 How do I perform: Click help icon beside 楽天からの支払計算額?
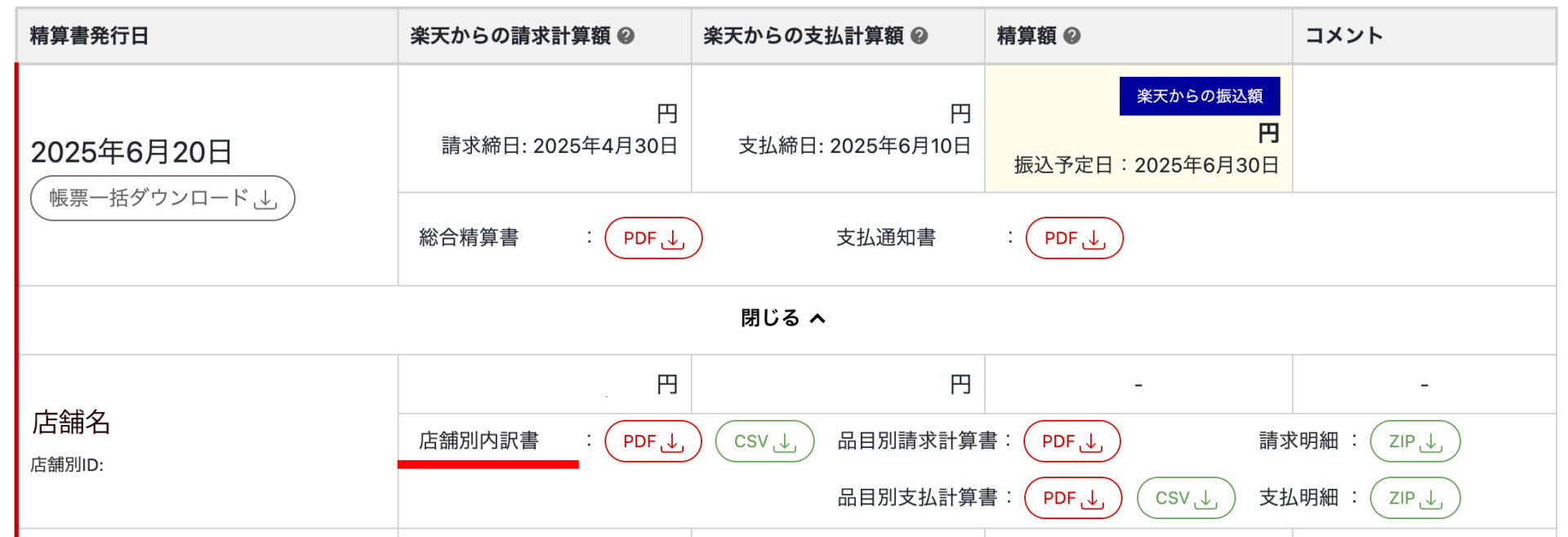pos(919,36)
